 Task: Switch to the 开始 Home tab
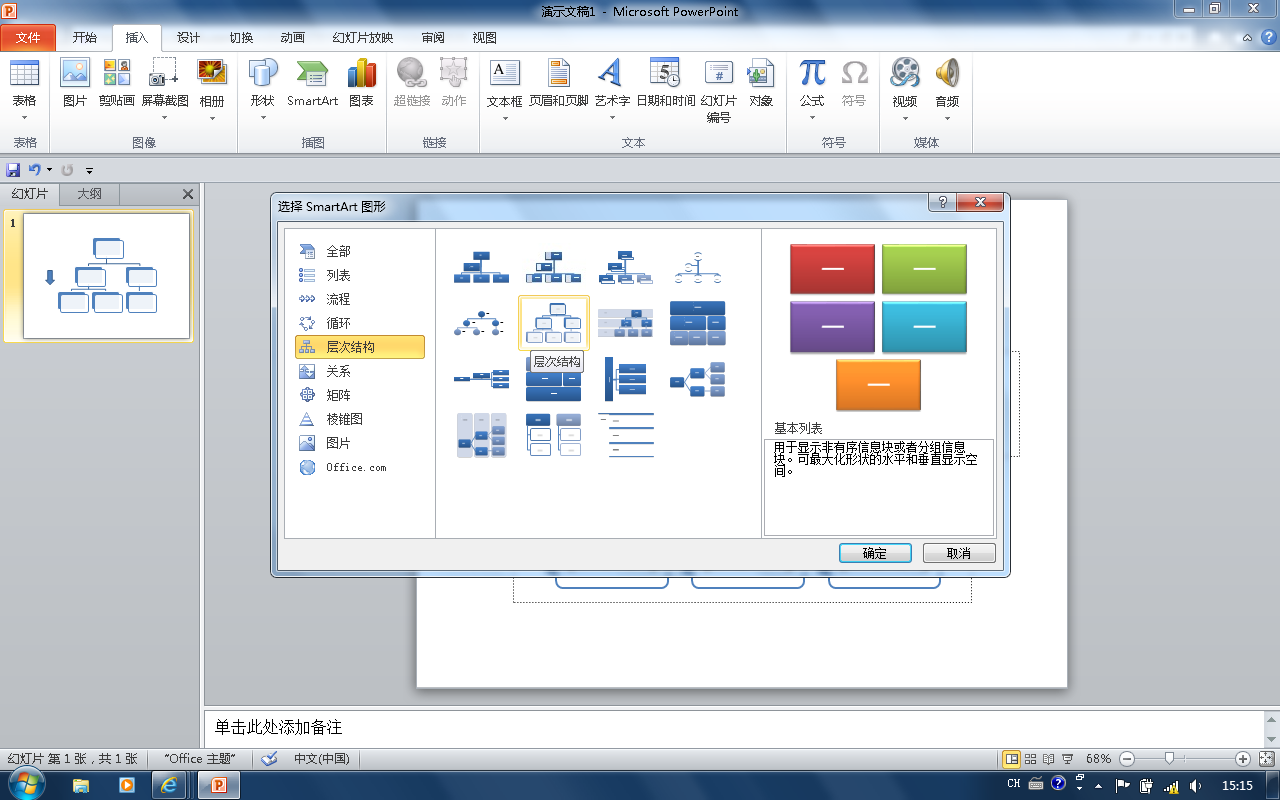[x=85, y=38]
